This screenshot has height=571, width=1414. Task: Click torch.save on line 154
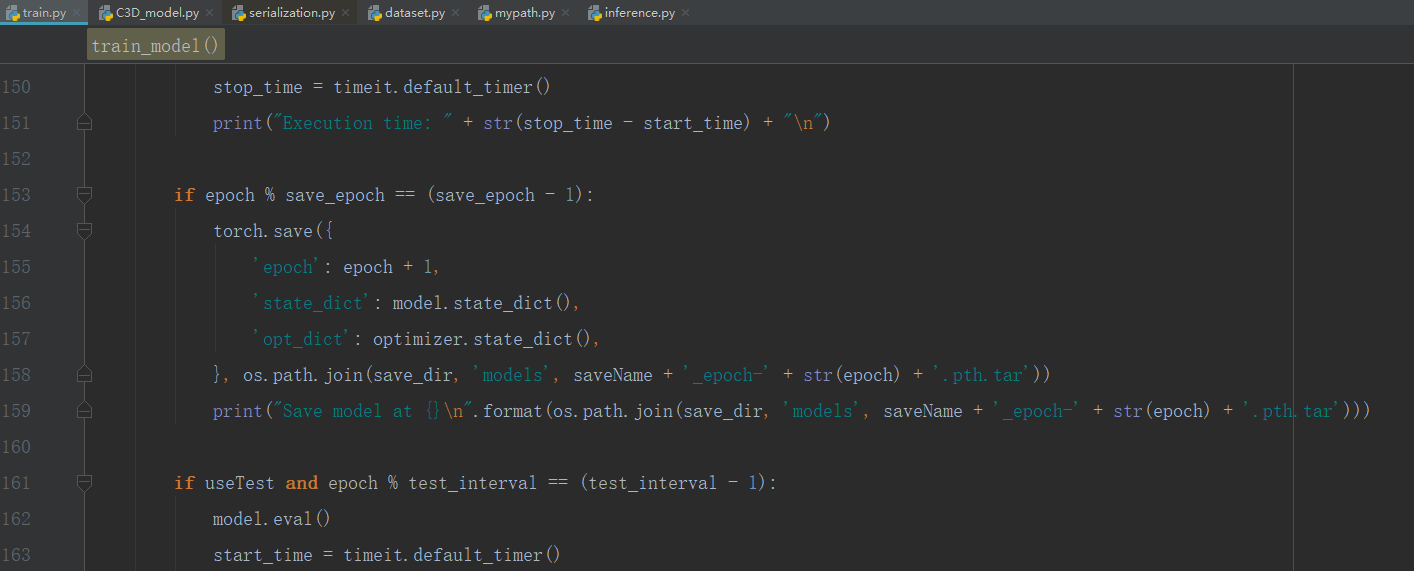point(263,231)
